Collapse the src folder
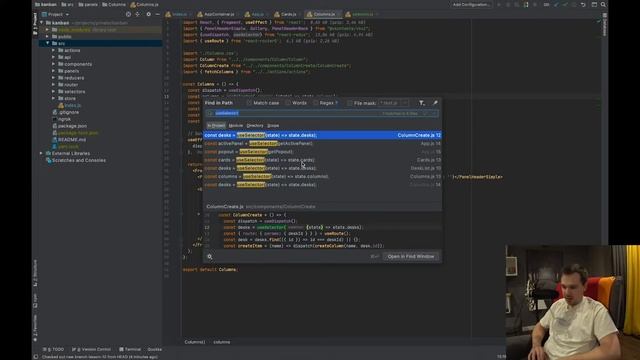The image size is (640, 360). click(47, 43)
